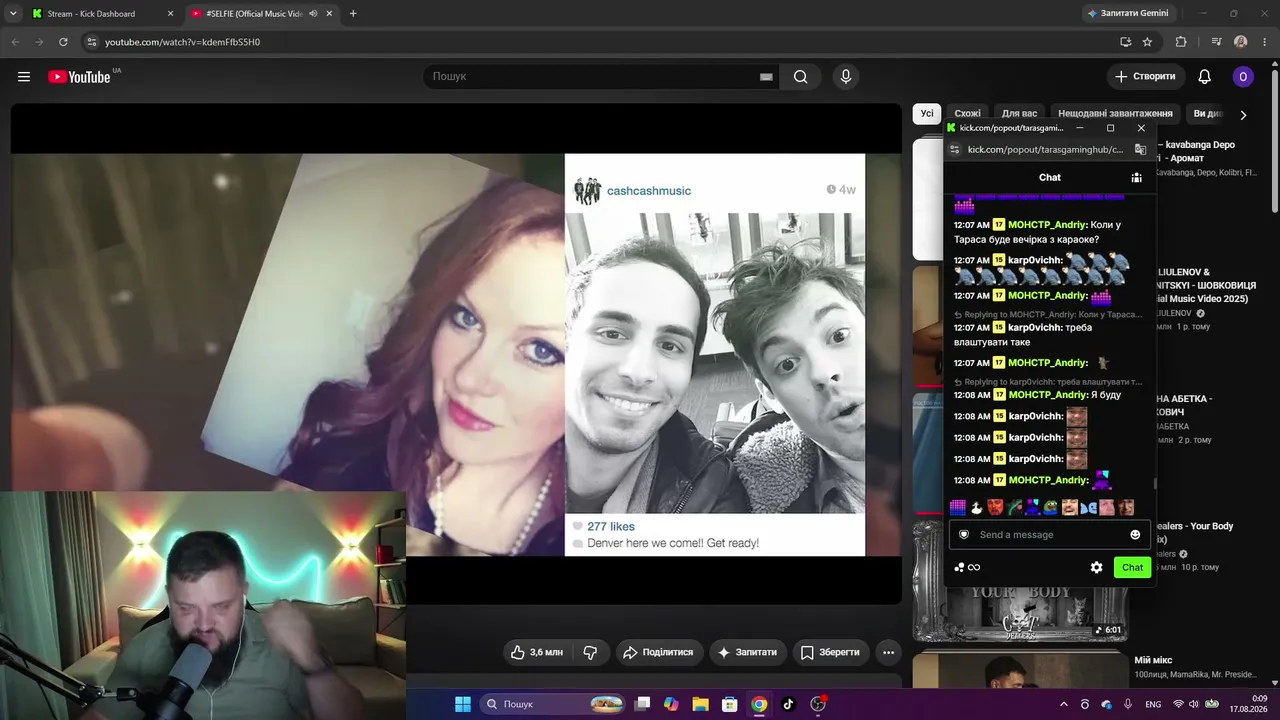Show the chat users list icon
The width and height of the screenshot is (1280, 720).
(x=1136, y=177)
